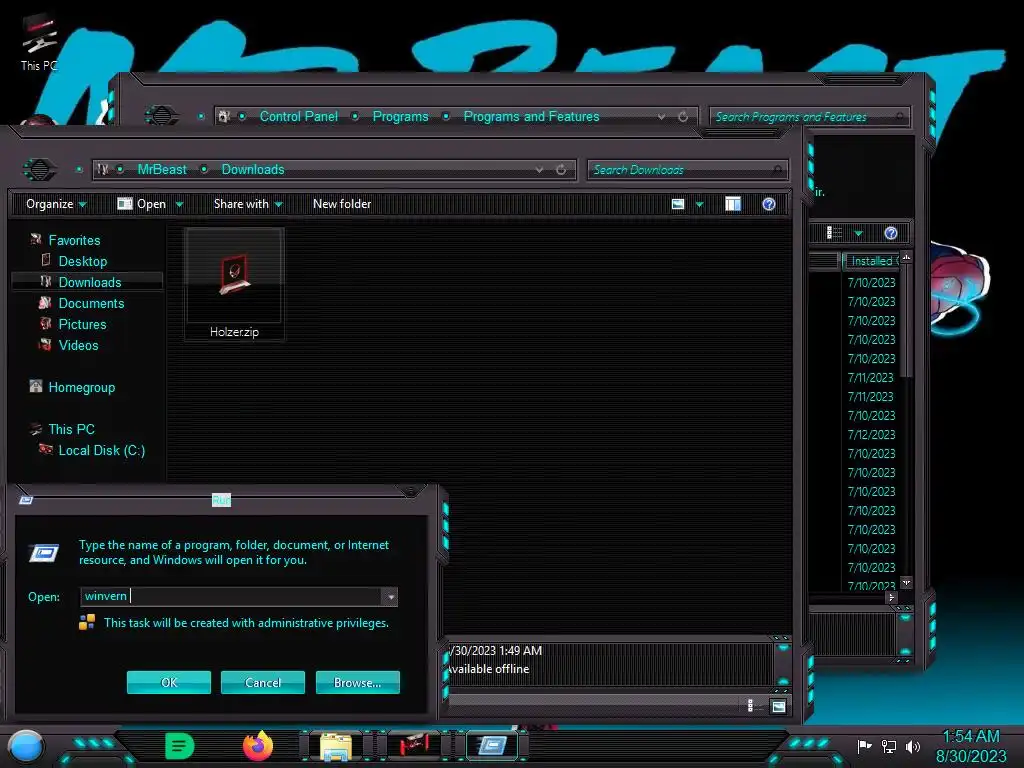Expand Run dialog Open combo box arrow
The height and width of the screenshot is (768, 1024).
coord(390,597)
